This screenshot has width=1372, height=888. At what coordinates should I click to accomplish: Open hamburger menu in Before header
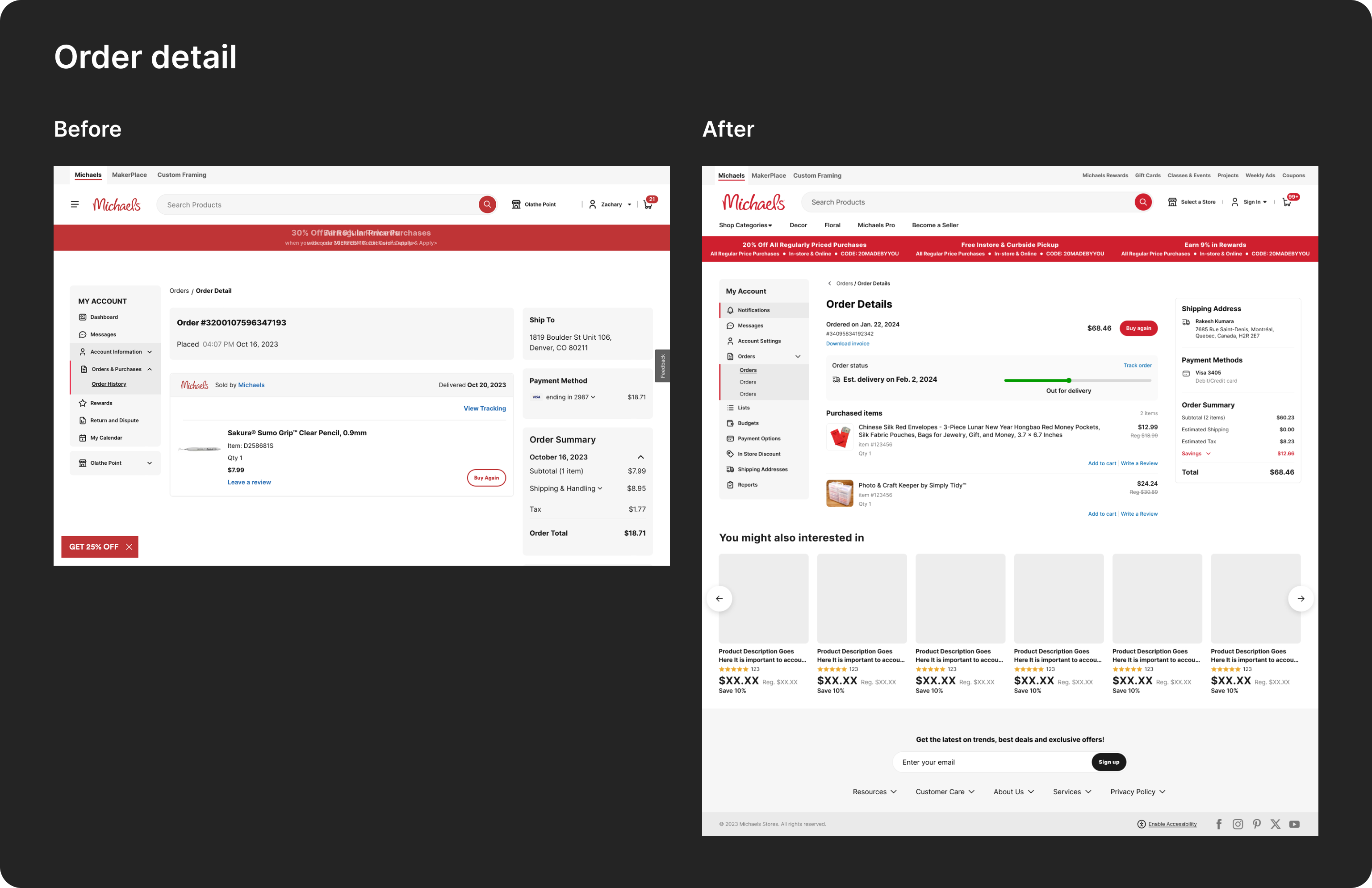tap(75, 204)
